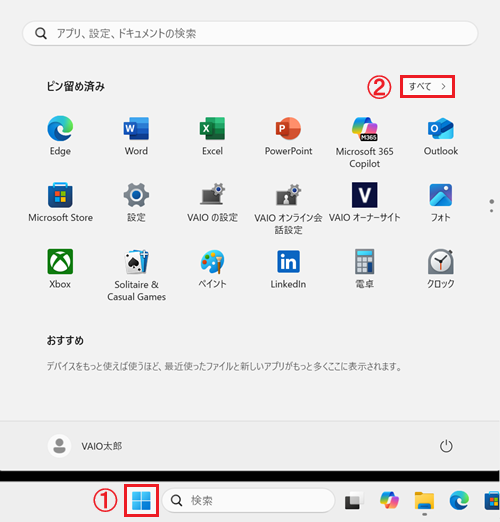Open Task View from the taskbar
The image size is (500, 522).
[x=354, y=500]
